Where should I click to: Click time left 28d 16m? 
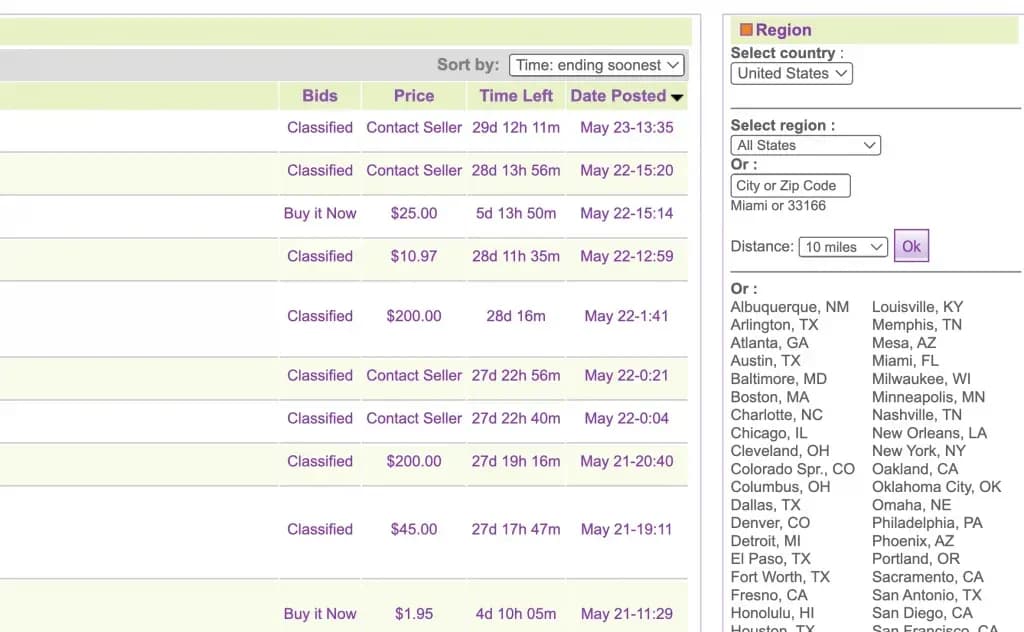point(515,316)
